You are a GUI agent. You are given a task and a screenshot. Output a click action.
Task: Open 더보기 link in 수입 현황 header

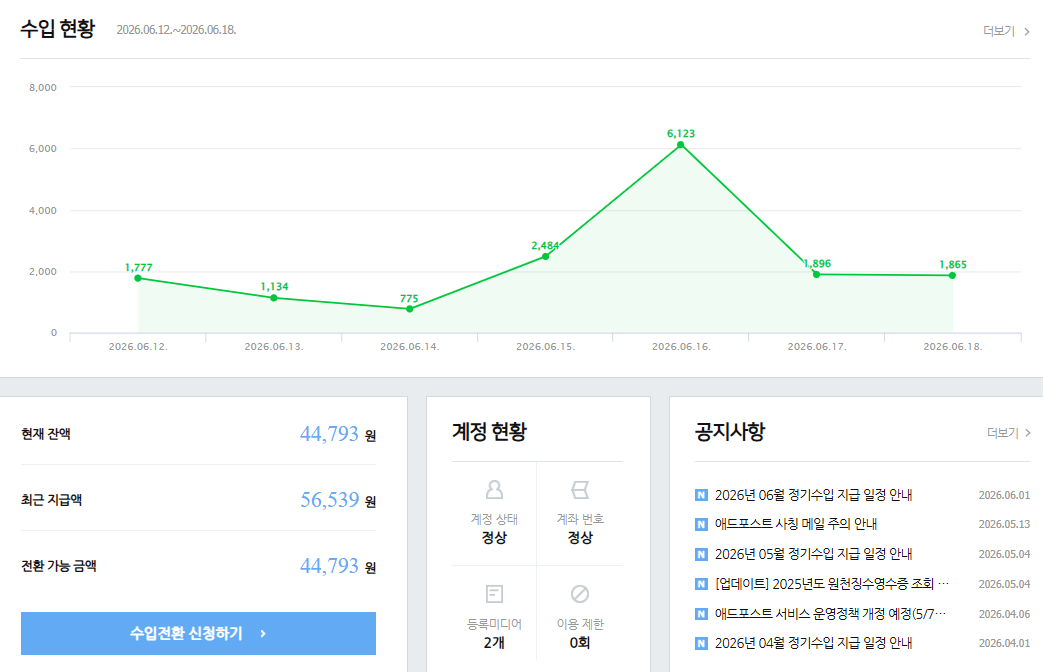(1006, 31)
